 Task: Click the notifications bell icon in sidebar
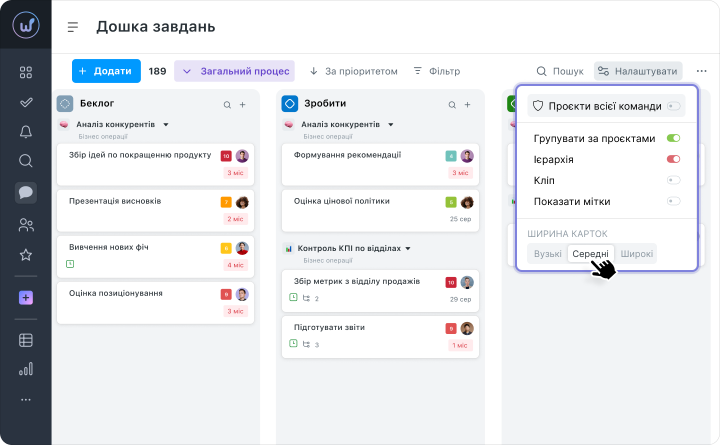coord(26,132)
